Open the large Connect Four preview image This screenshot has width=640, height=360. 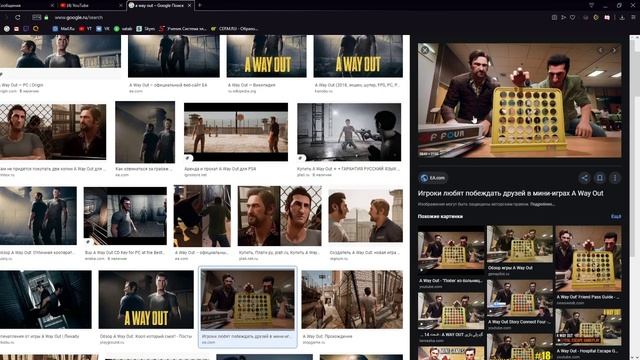519,100
